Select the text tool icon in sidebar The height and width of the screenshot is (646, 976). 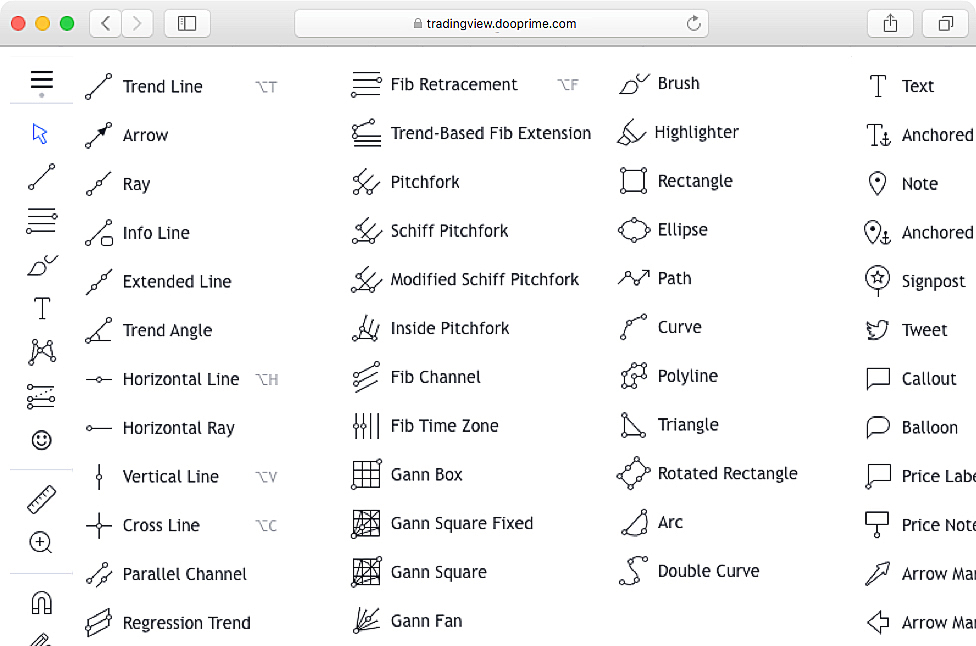[x=41, y=308]
